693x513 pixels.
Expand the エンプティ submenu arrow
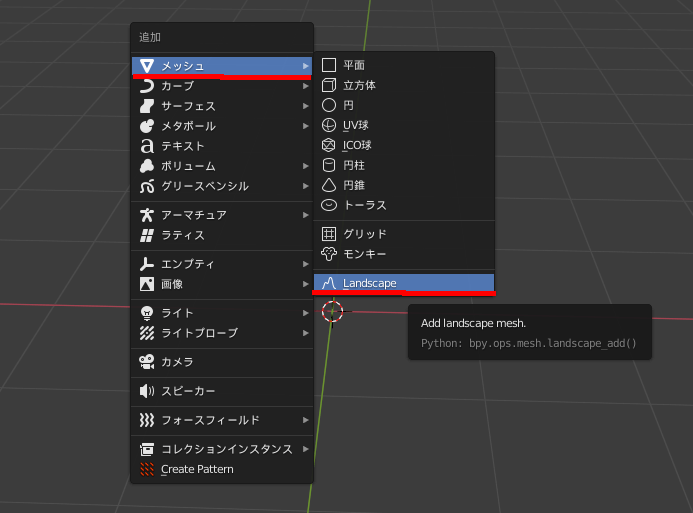pyautogui.click(x=305, y=264)
